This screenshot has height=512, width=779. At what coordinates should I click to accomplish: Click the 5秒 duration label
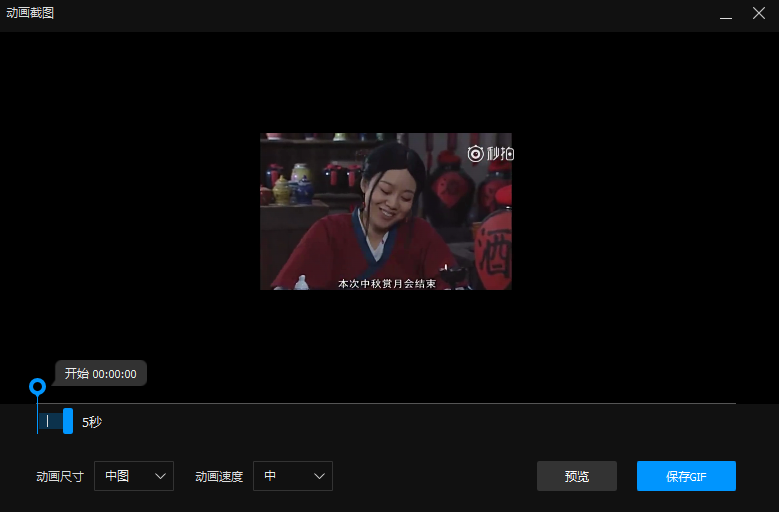[x=92, y=422]
